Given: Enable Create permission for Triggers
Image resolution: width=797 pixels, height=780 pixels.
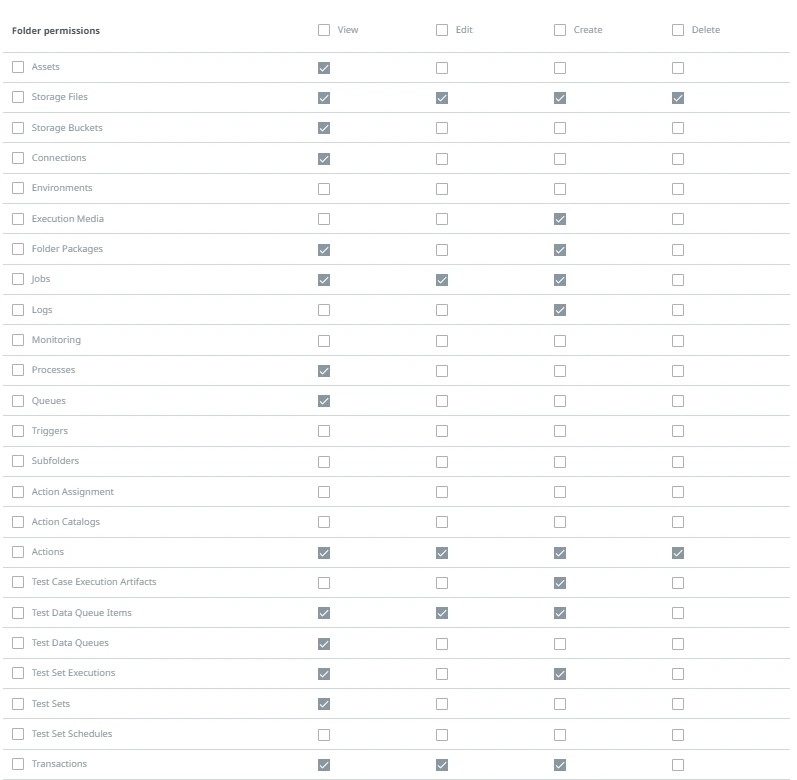Looking at the screenshot, I should click(x=560, y=431).
